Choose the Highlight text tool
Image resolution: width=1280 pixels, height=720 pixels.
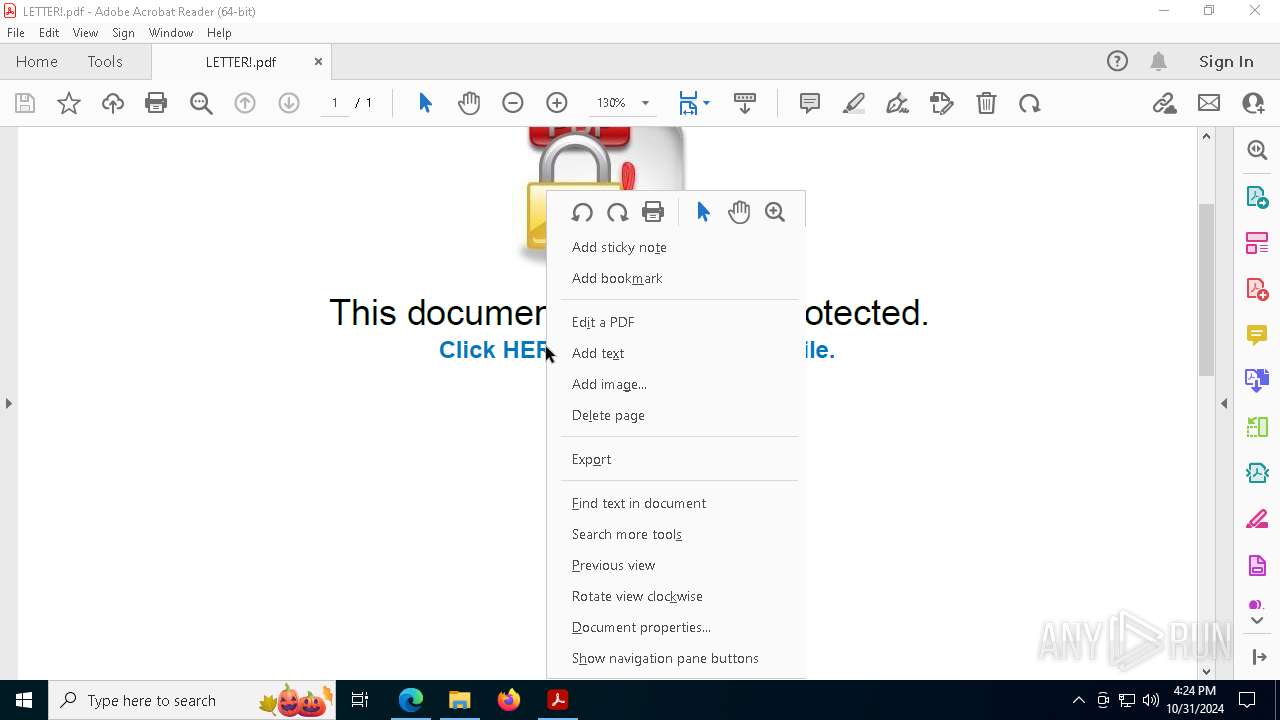tap(854, 103)
